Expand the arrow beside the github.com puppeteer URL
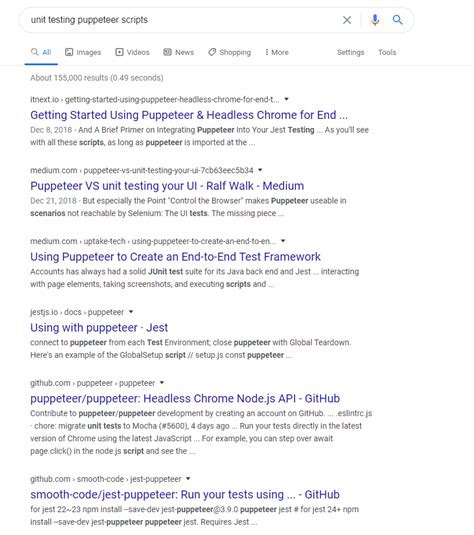The width and height of the screenshot is (474, 535). pos(162,383)
